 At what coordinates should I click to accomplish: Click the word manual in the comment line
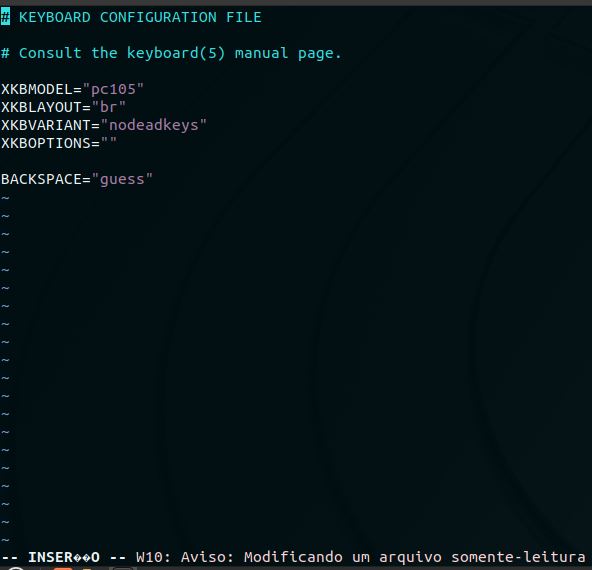tap(261, 53)
